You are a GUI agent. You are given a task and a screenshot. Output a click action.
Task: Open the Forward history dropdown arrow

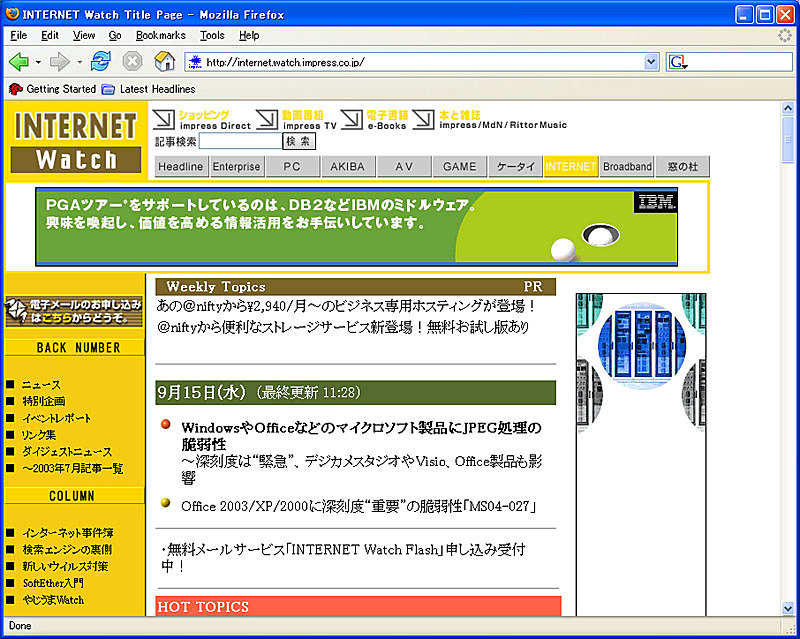[x=79, y=62]
